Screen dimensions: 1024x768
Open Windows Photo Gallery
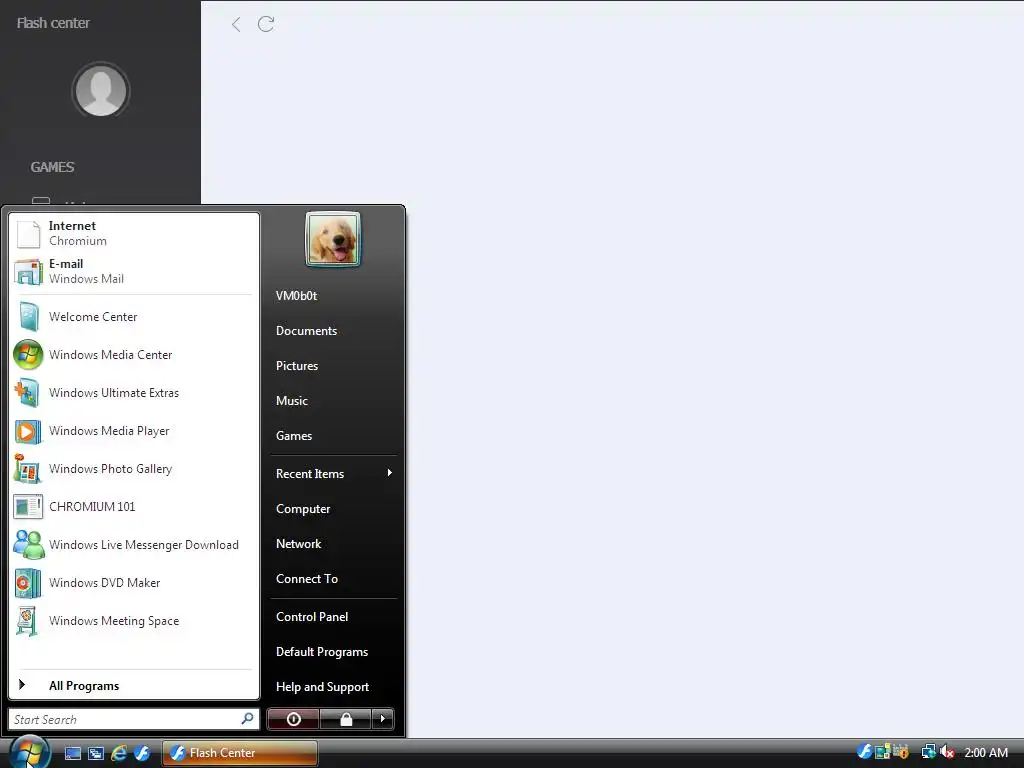coord(134,469)
